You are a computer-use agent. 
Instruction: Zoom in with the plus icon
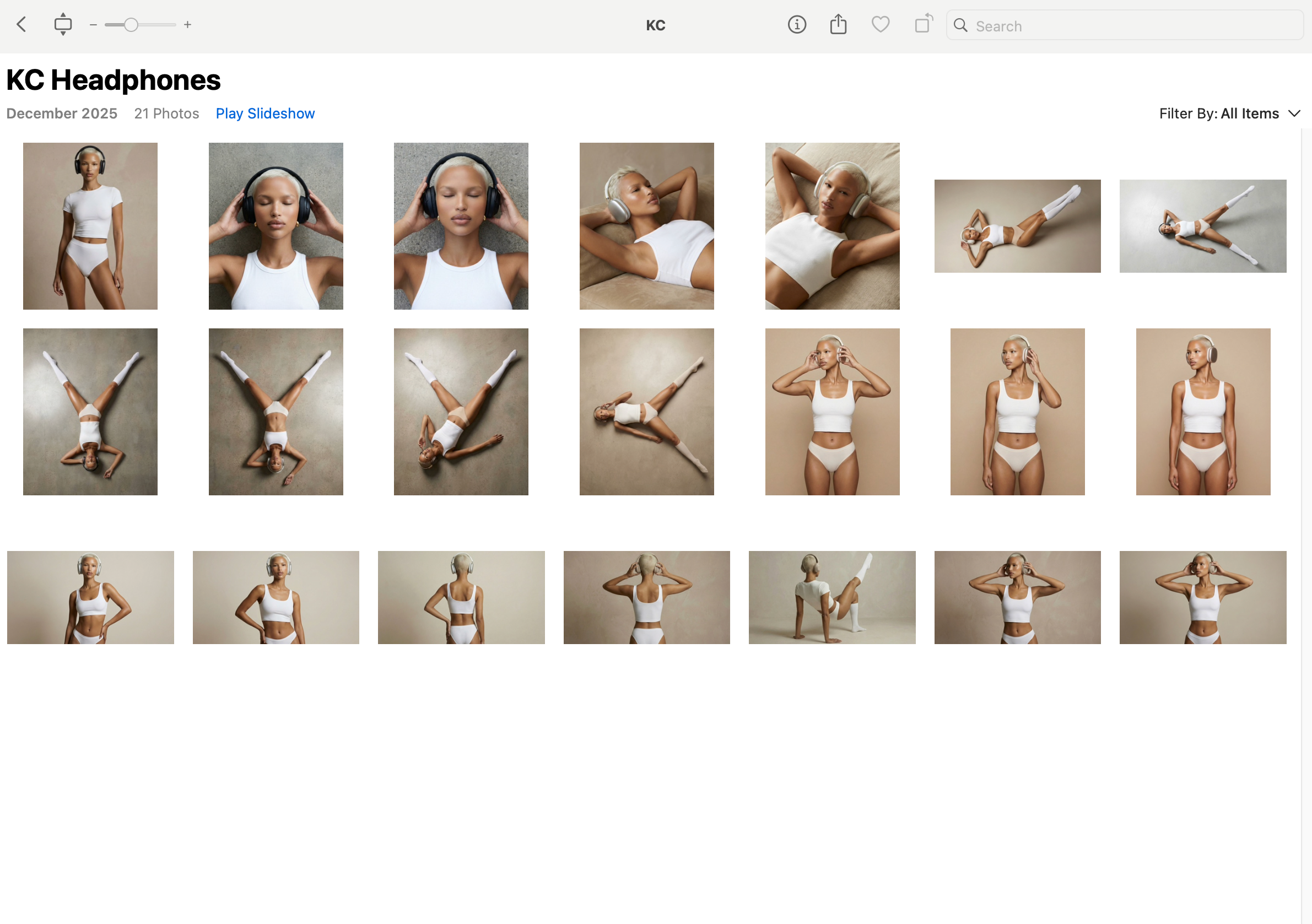pyautogui.click(x=187, y=25)
